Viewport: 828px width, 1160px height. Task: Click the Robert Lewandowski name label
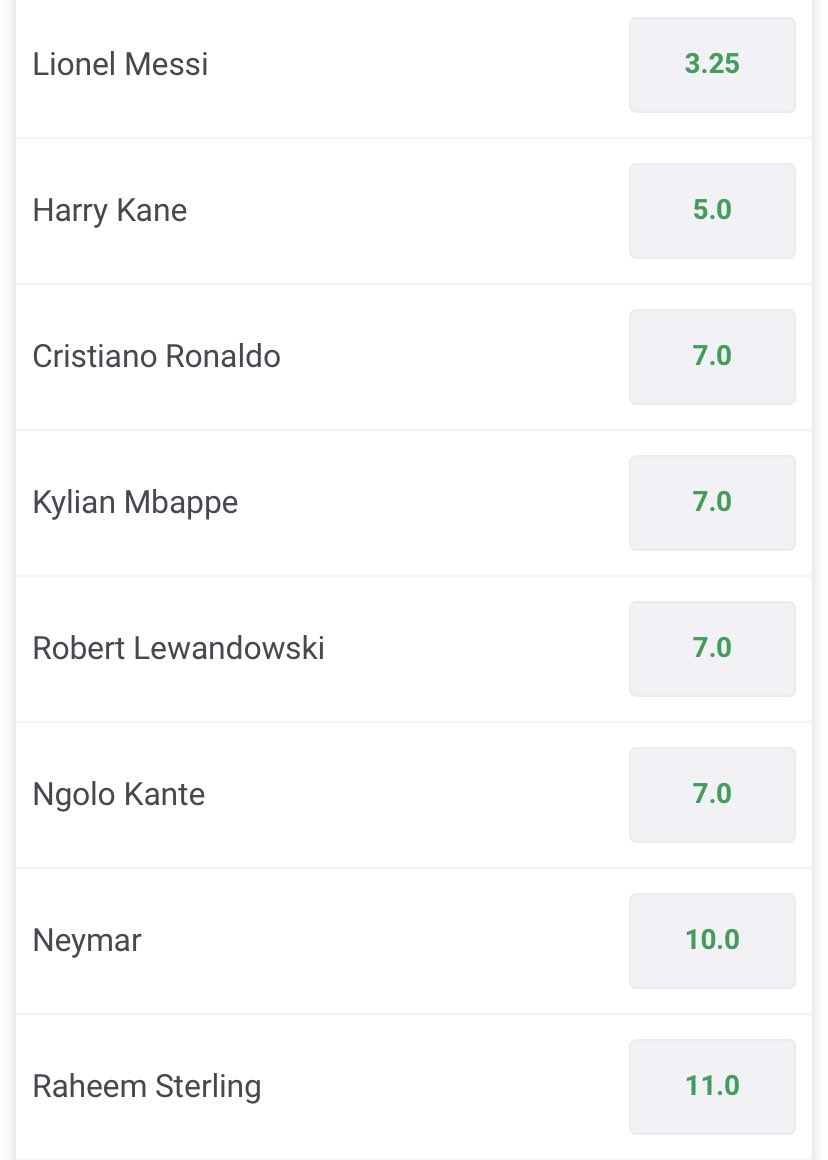tap(179, 649)
